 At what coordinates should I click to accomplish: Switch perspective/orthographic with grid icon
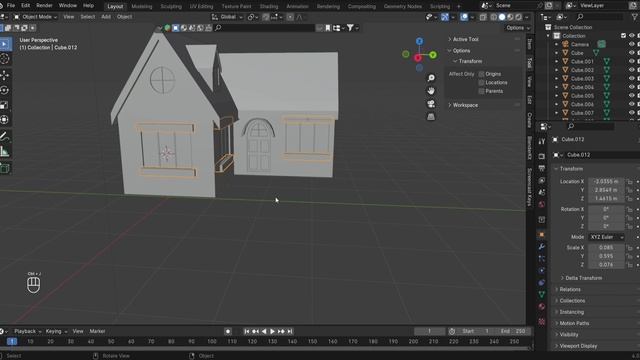pyautogui.click(x=431, y=117)
